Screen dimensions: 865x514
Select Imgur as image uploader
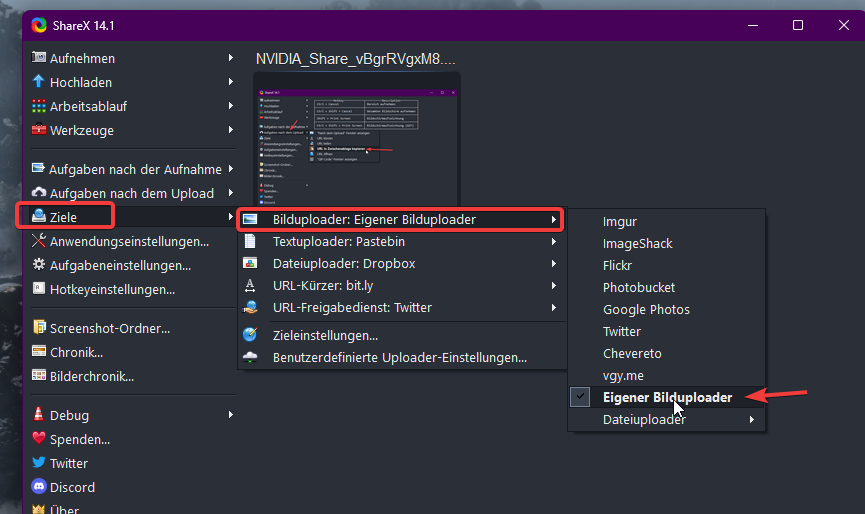620,221
